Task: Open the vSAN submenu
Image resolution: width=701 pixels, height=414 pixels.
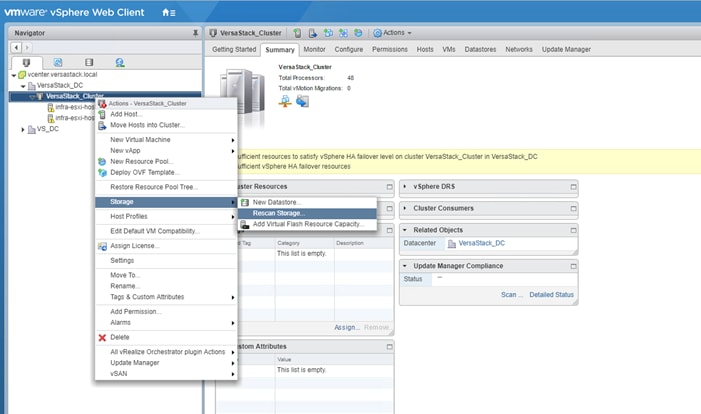Action: [x=166, y=374]
